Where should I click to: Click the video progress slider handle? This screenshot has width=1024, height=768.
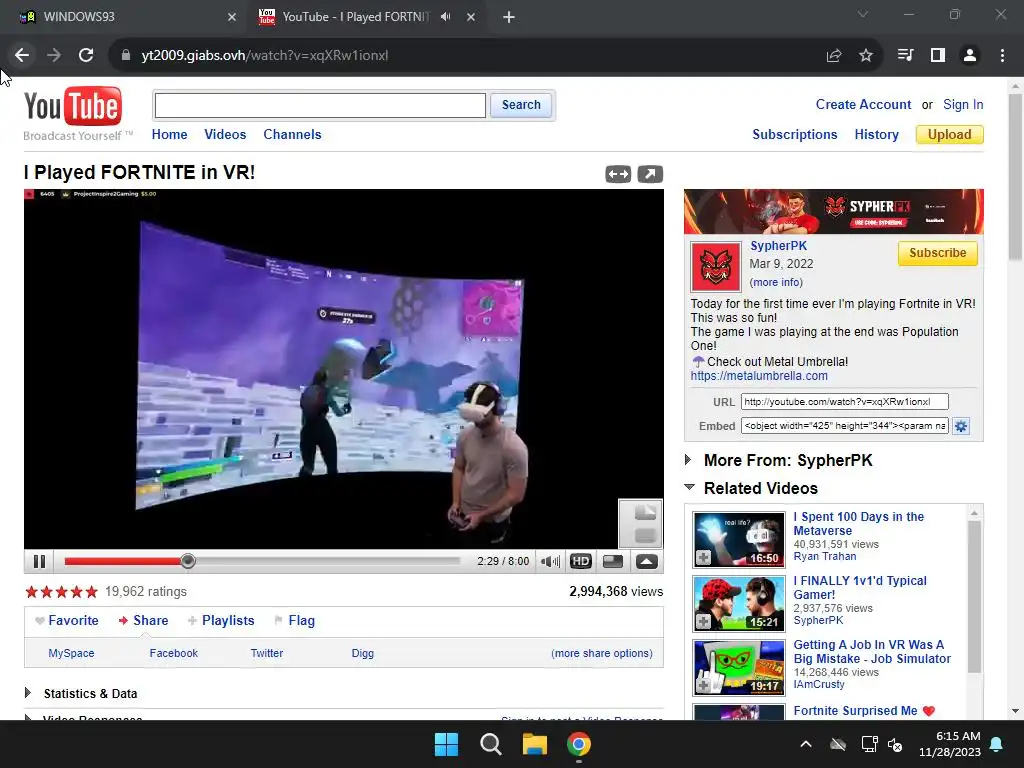(188, 561)
